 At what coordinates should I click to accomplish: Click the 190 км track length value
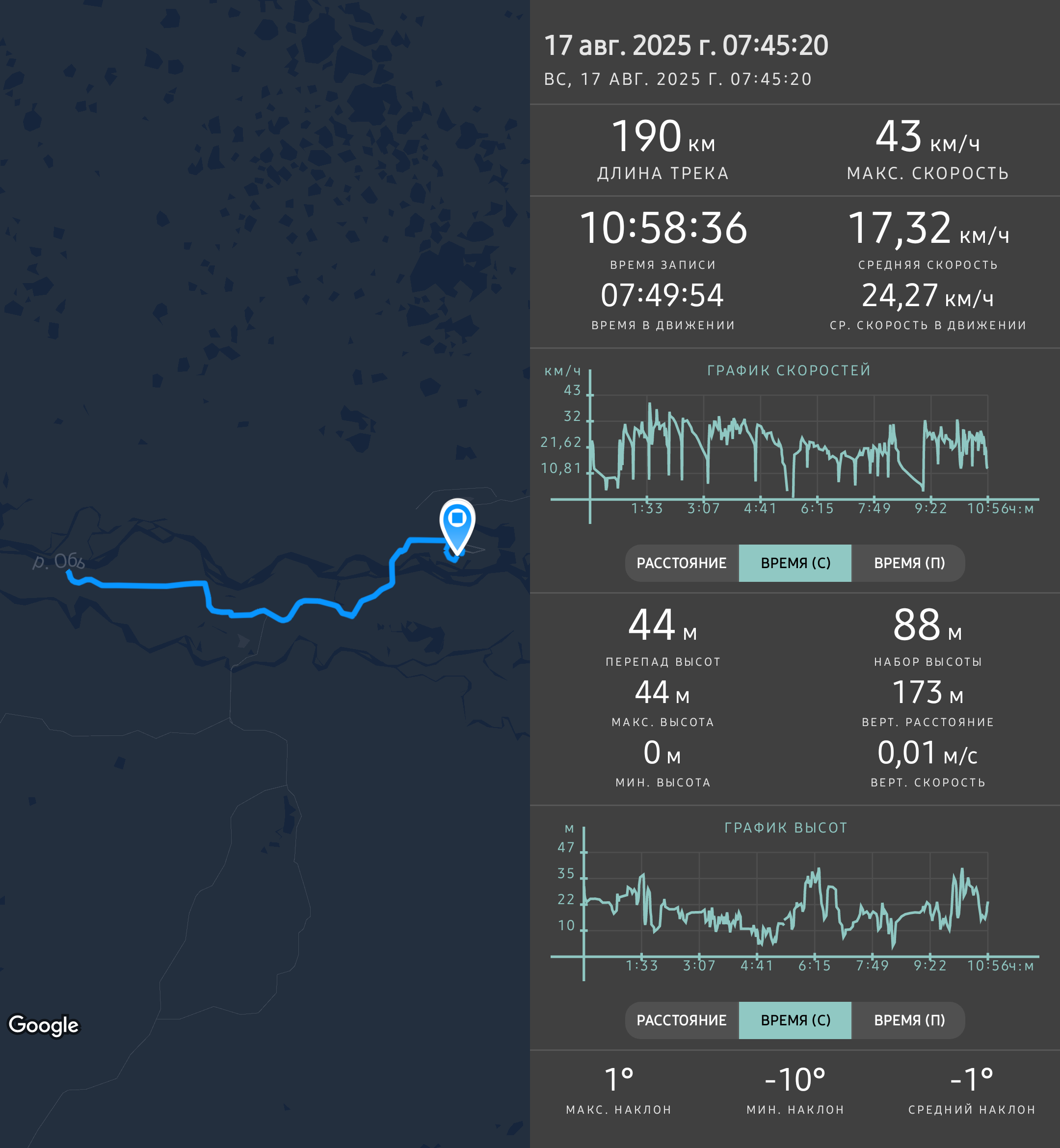pos(663,136)
